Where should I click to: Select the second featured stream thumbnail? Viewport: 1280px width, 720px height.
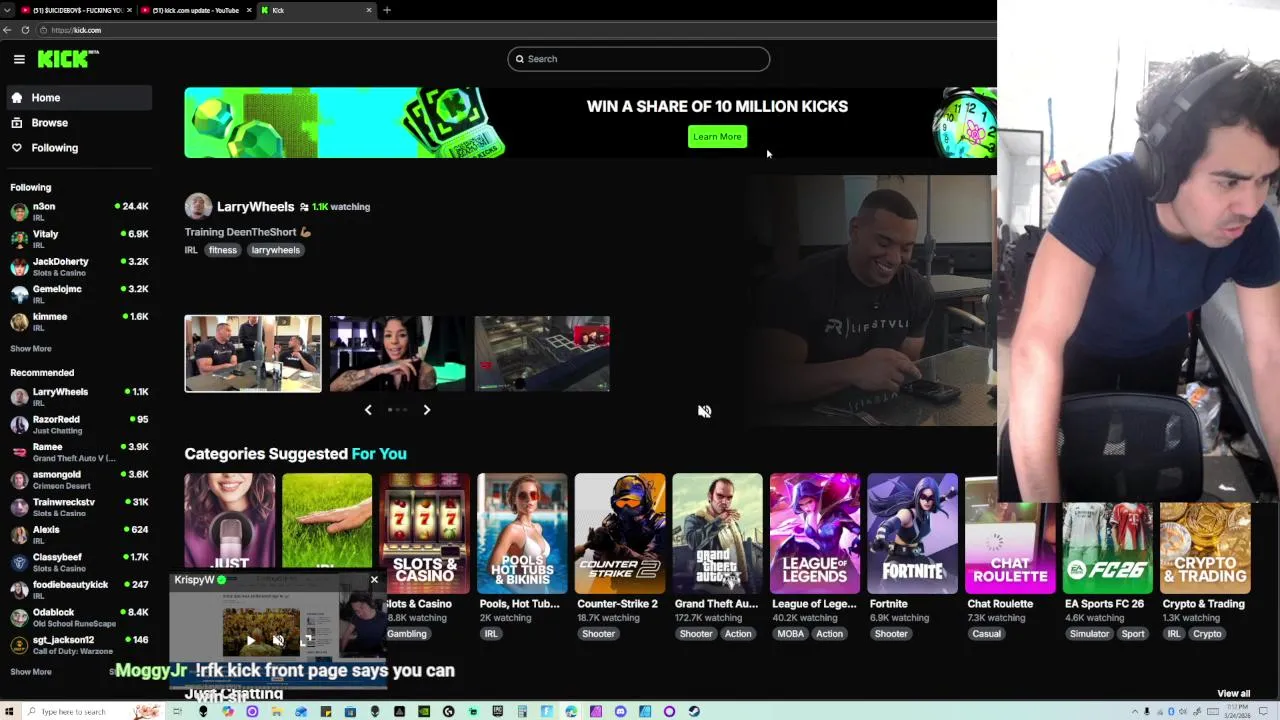397,354
